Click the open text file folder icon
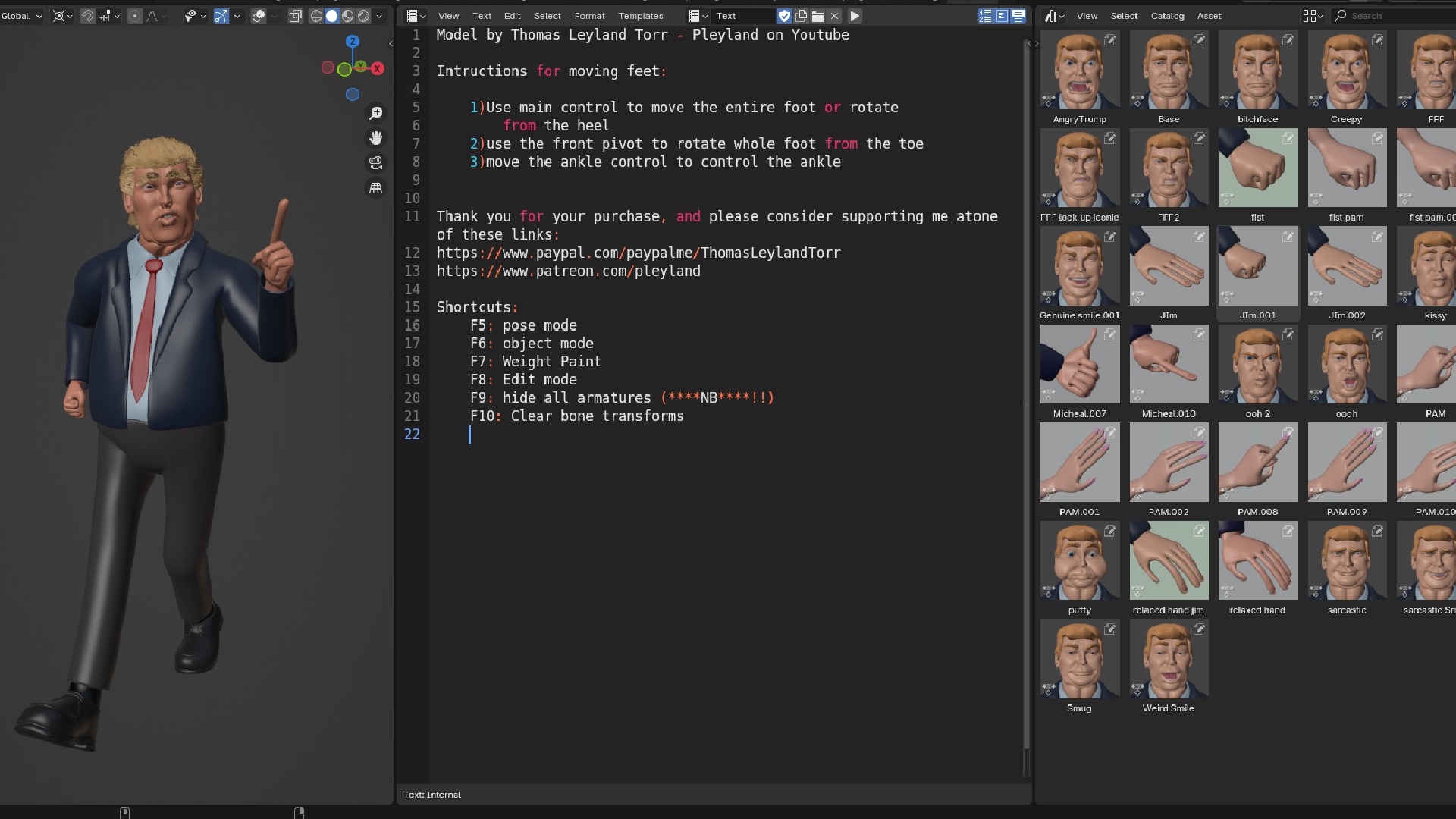 (817, 16)
